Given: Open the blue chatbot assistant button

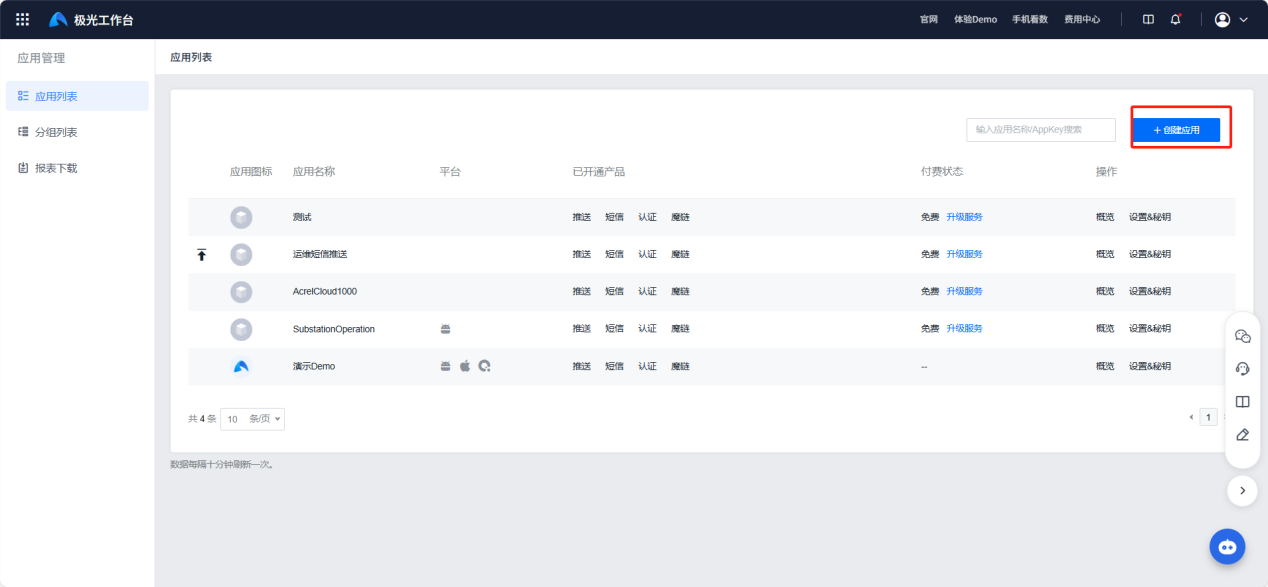Looking at the screenshot, I should click(1227, 547).
